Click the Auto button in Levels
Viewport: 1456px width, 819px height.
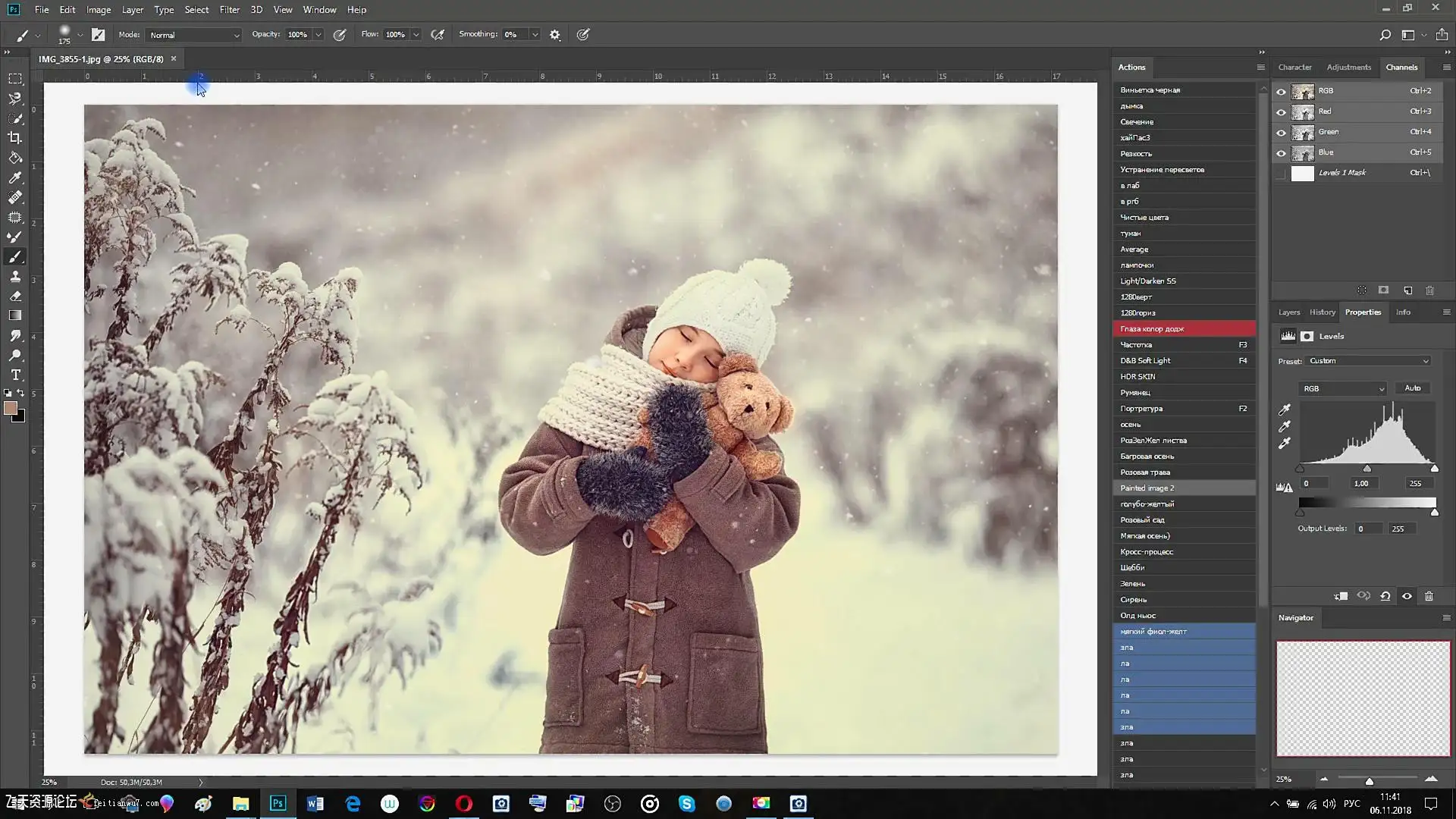pos(1412,388)
